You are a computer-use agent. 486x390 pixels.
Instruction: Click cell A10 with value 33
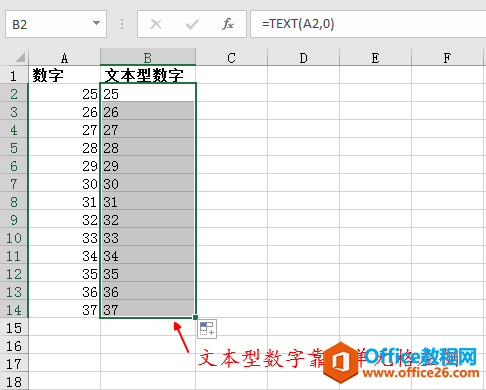64,237
